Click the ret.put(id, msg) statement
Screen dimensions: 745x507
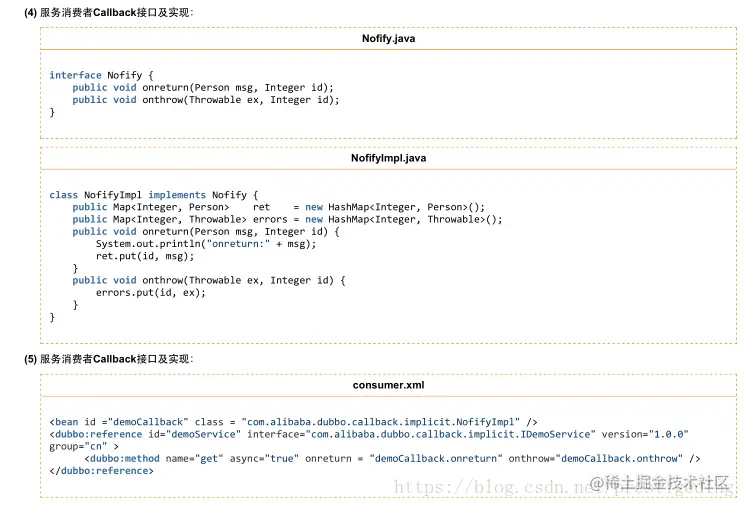(145, 256)
